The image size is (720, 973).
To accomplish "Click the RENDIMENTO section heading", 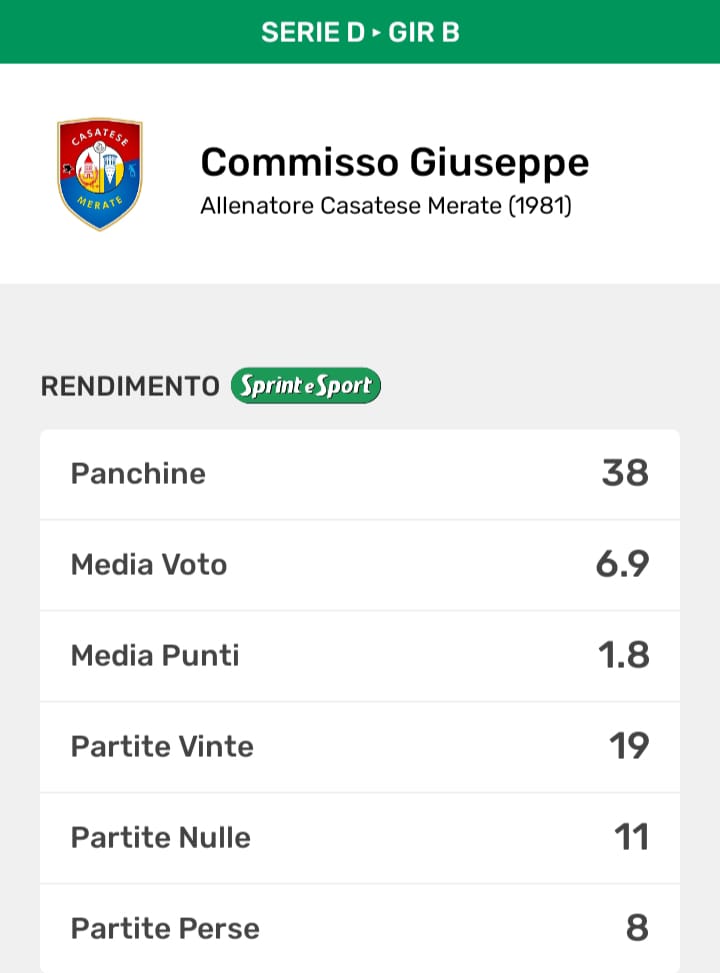I will point(130,387).
